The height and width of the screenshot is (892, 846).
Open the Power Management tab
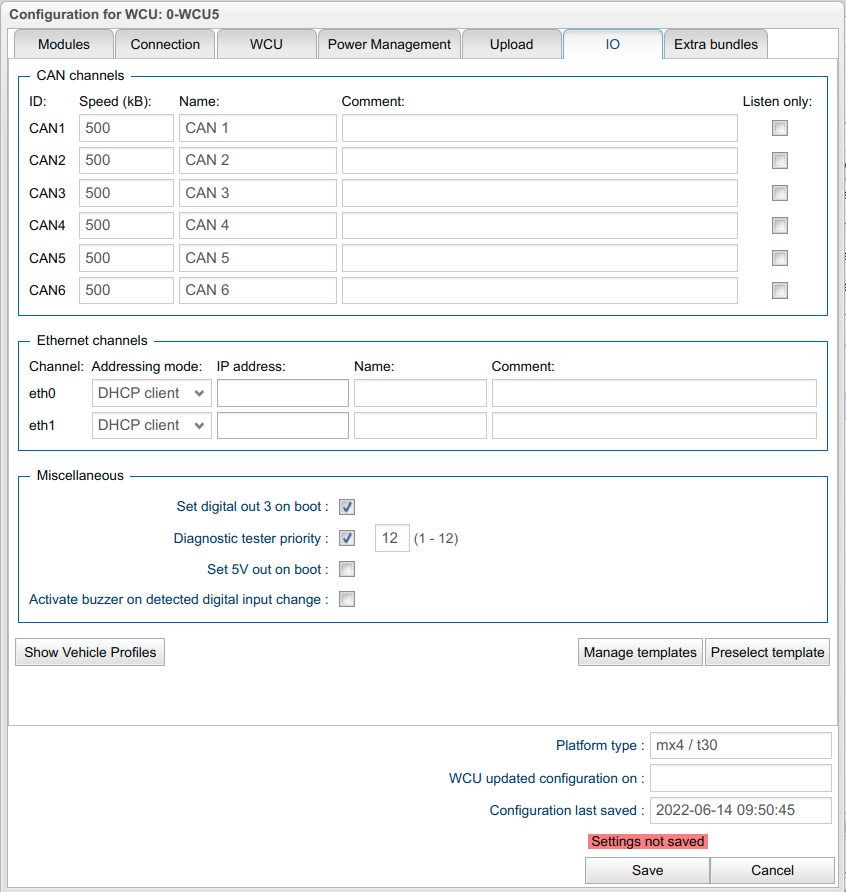(389, 44)
